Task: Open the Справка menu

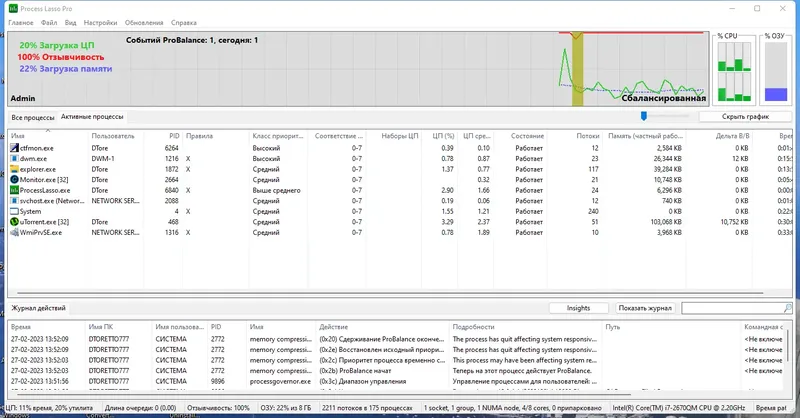Action: click(184, 22)
